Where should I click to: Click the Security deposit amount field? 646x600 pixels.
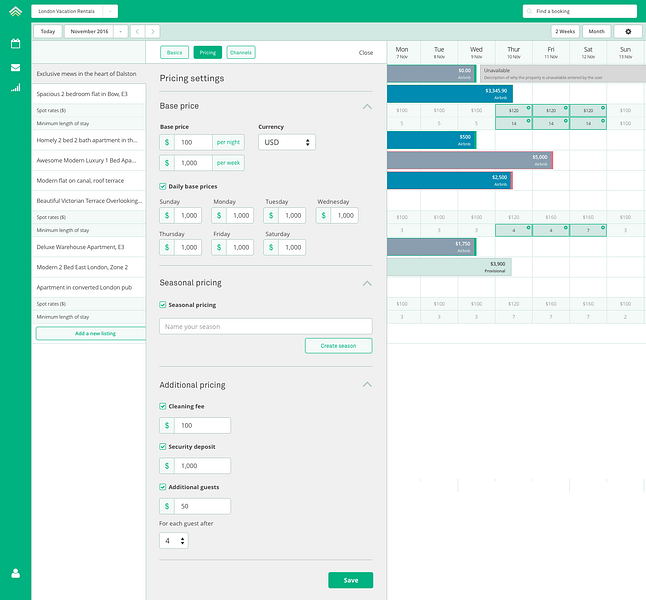pos(195,466)
